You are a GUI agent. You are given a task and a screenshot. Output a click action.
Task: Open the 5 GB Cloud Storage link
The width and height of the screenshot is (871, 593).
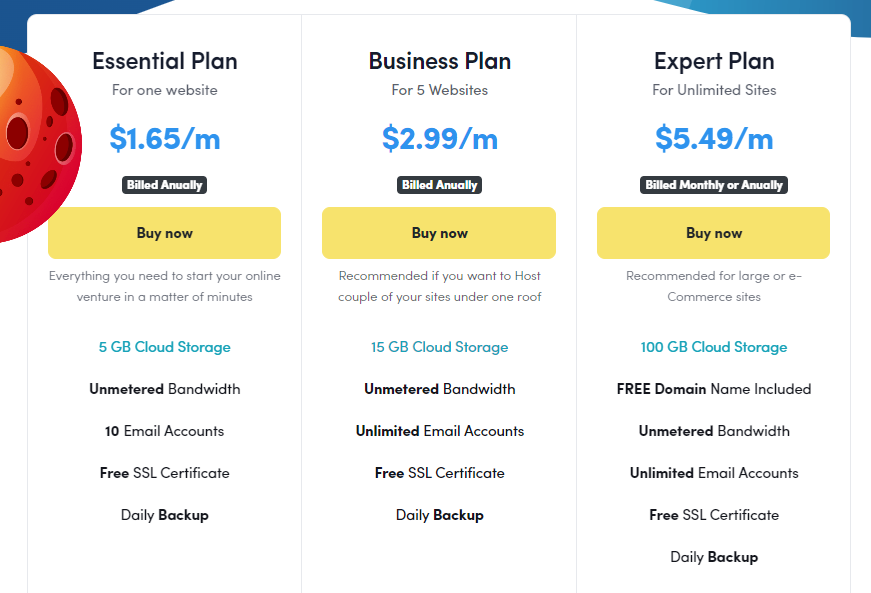164,347
